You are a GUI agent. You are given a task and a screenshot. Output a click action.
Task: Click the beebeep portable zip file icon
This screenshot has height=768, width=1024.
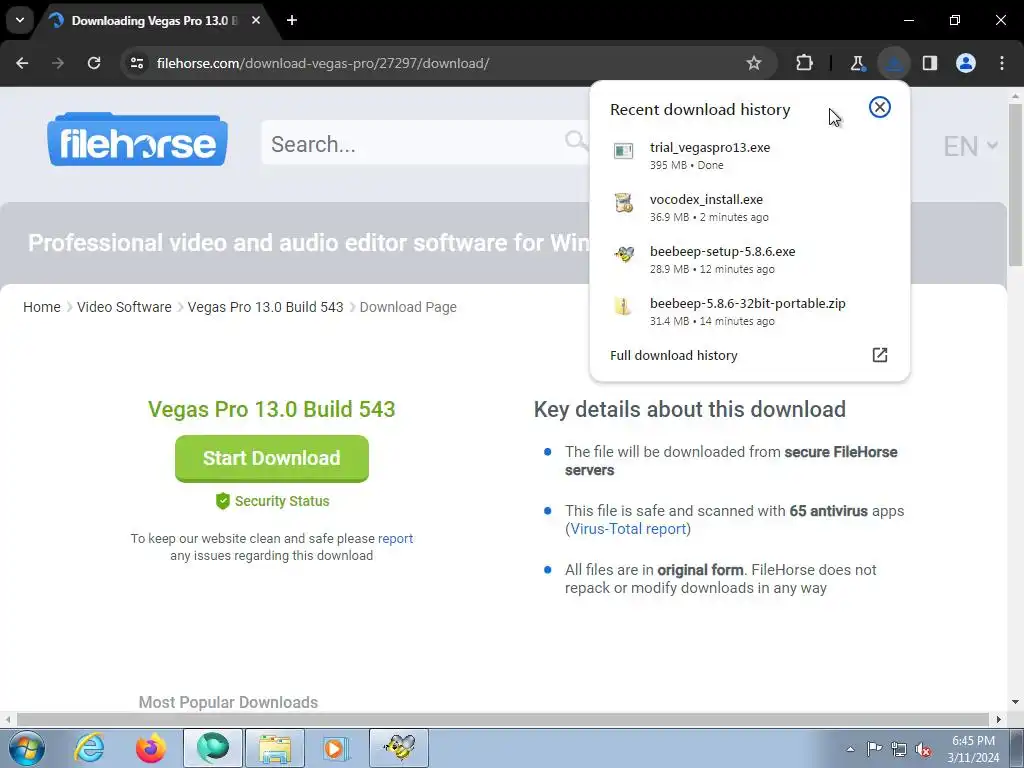click(624, 306)
